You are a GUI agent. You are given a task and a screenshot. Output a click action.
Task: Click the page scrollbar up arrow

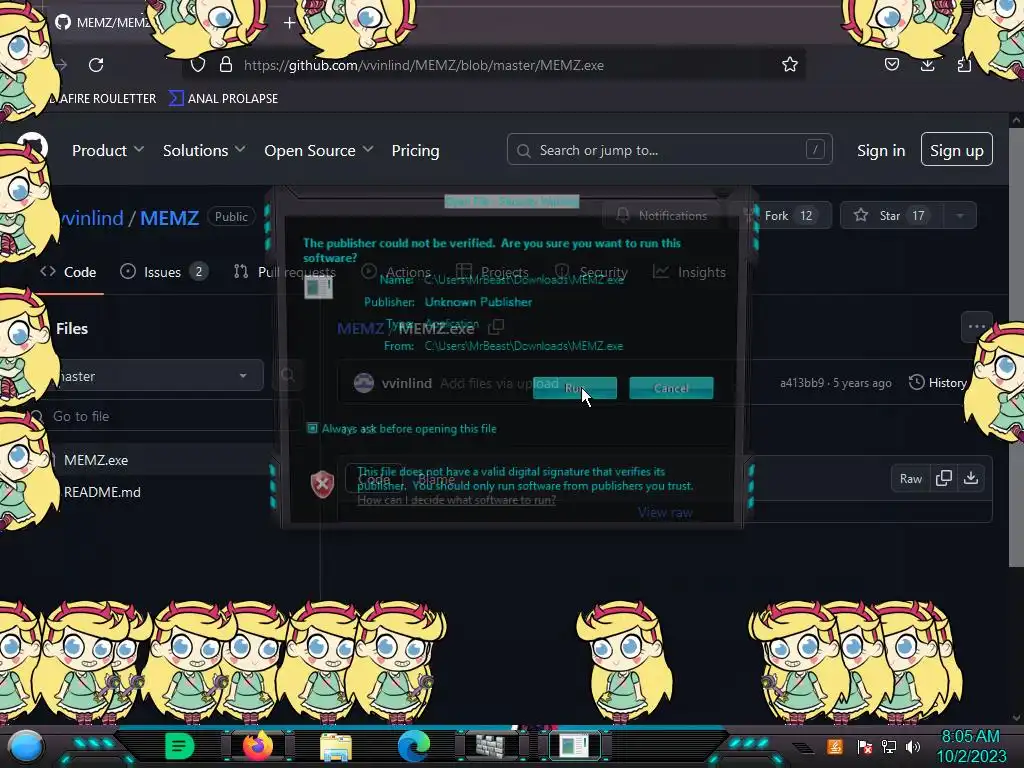(x=1016, y=120)
